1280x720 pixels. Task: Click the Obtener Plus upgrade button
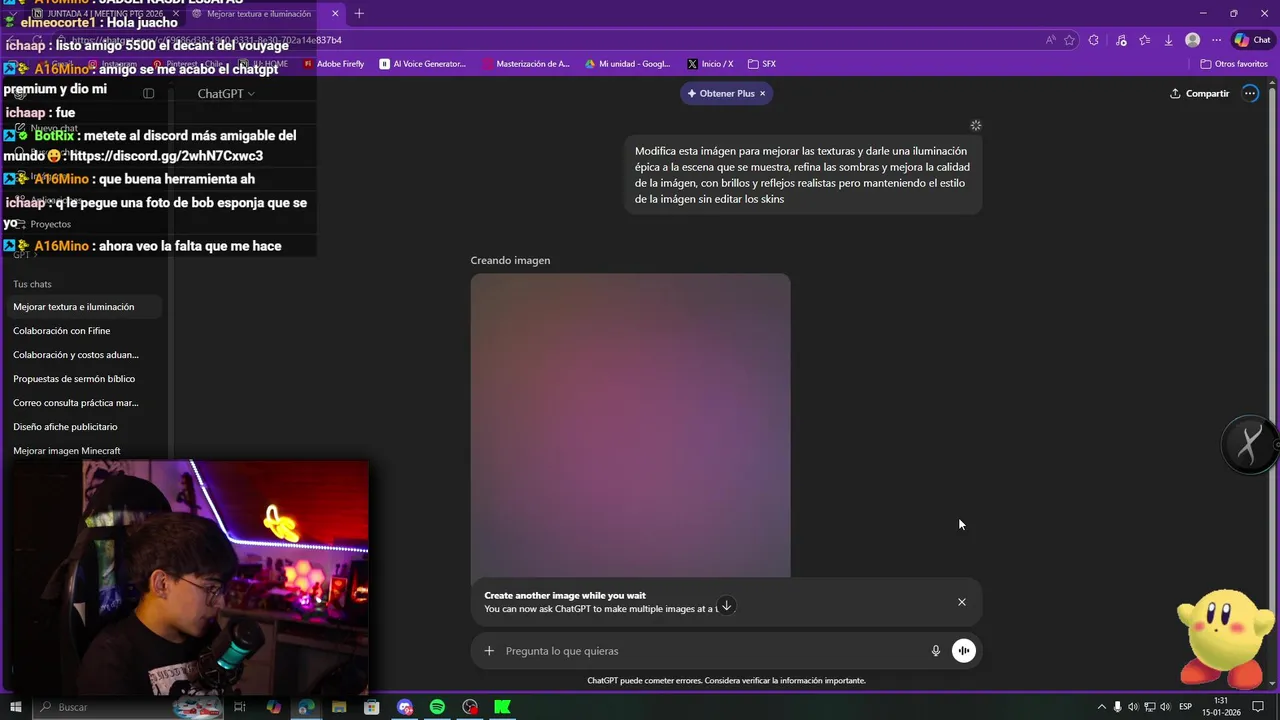click(x=720, y=93)
